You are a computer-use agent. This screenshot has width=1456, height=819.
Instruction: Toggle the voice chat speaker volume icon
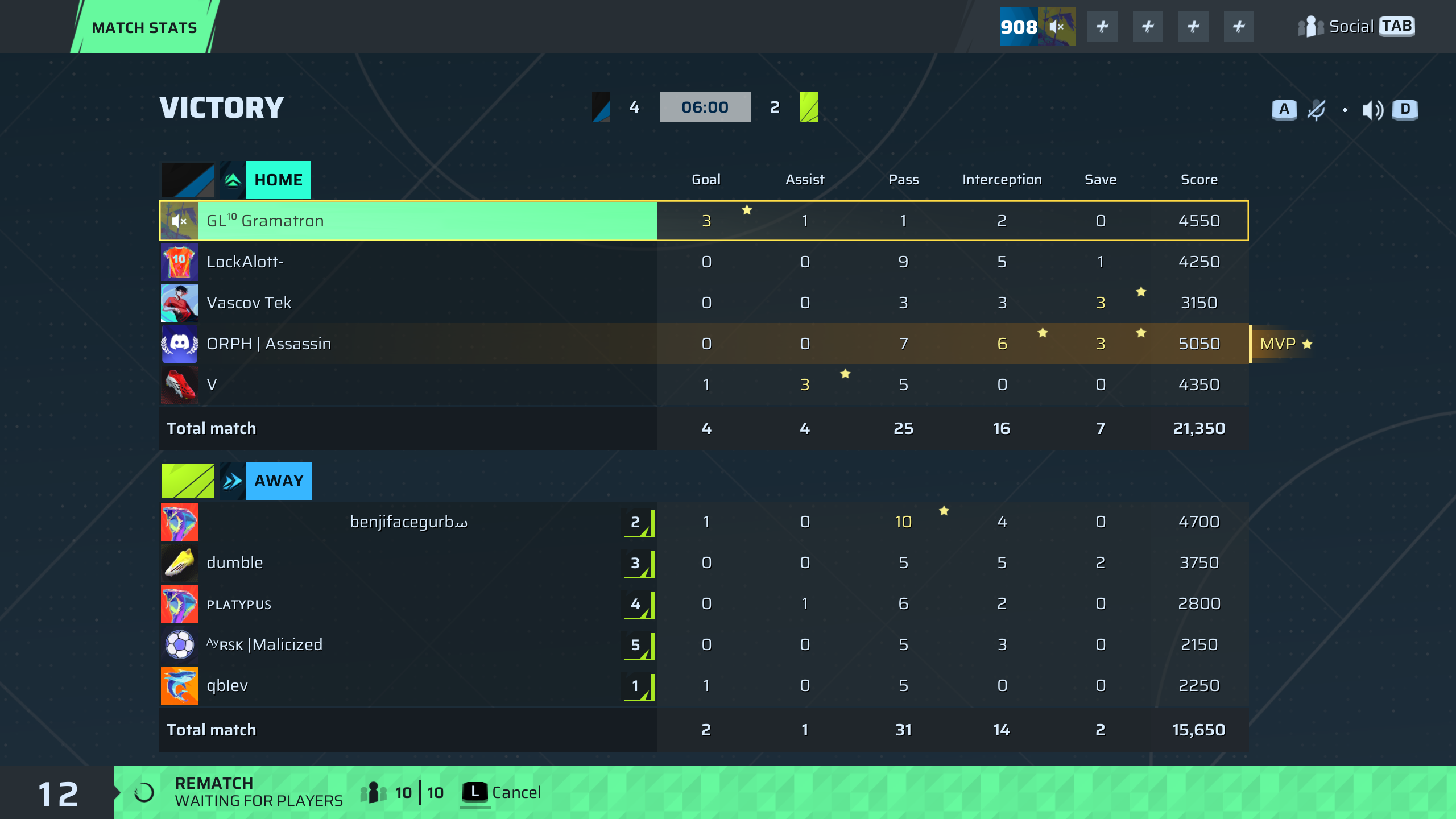[1372, 110]
